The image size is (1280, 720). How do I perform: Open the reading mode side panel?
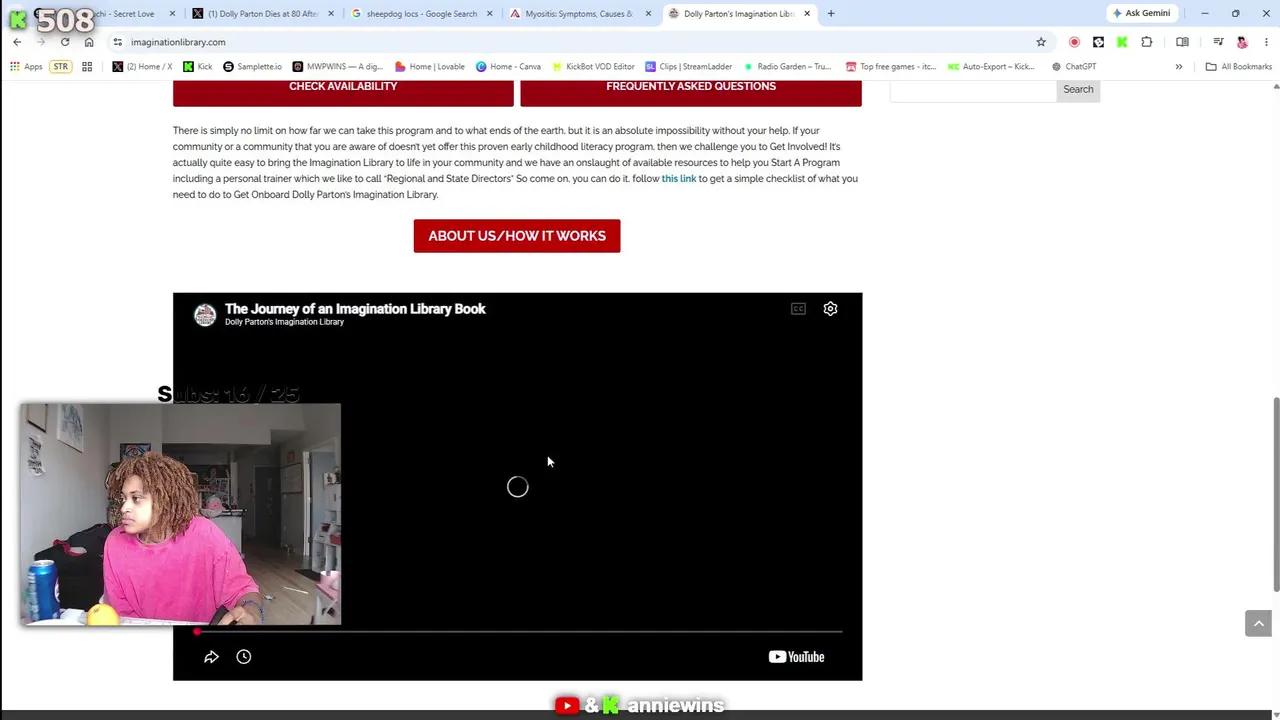[x=1182, y=42]
